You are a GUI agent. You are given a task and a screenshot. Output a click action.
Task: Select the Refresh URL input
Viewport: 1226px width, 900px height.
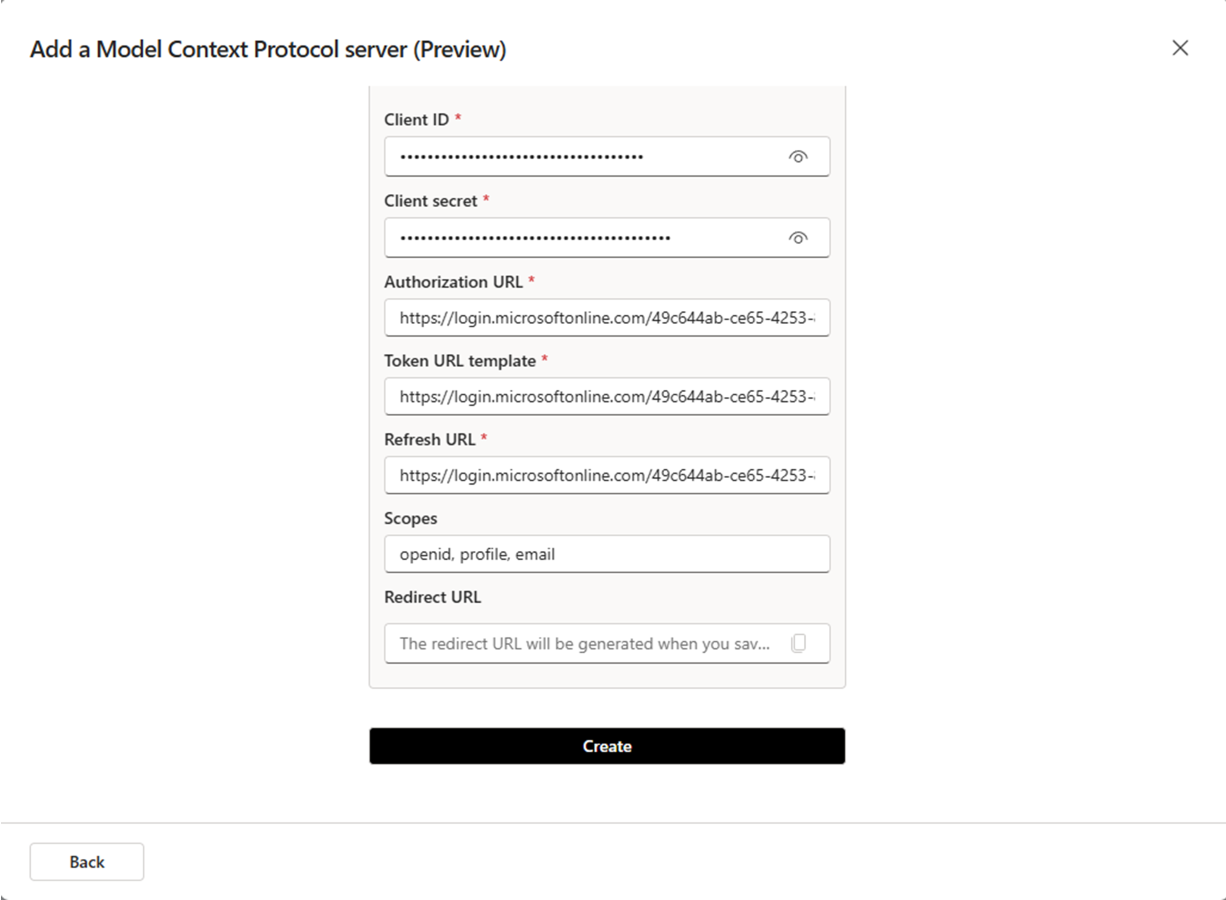(606, 475)
